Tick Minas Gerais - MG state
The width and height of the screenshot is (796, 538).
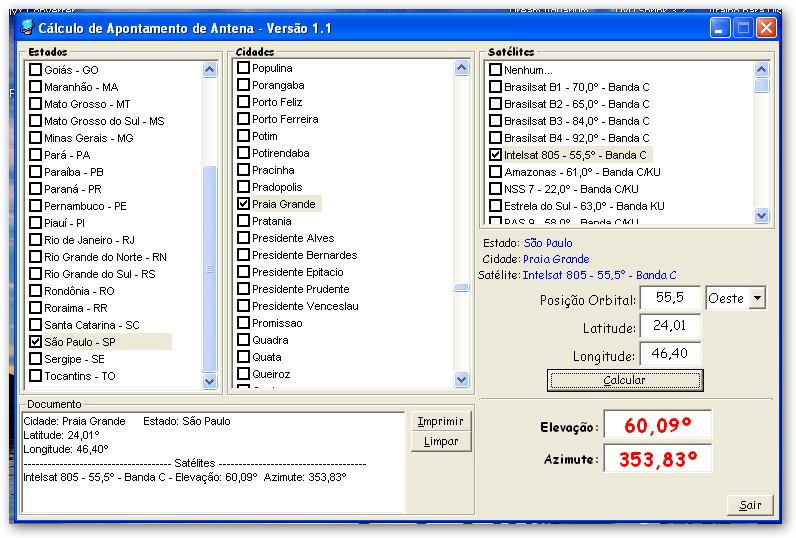[x=35, y=138]
